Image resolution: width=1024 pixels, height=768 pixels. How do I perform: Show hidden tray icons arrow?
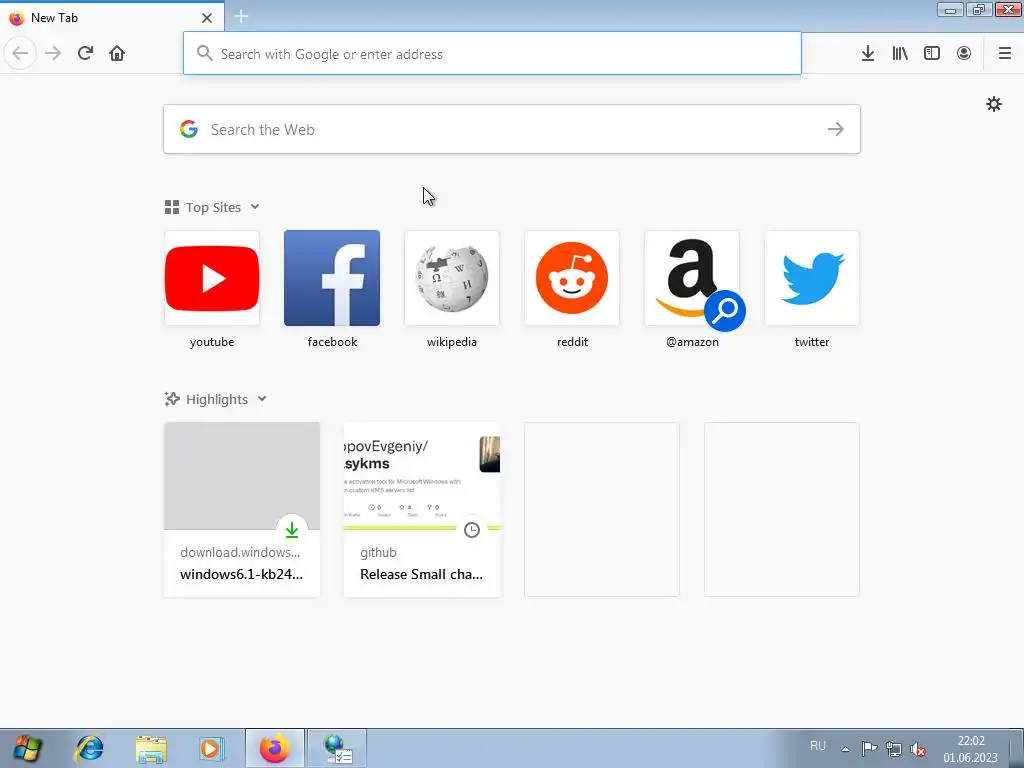pyautogui.click(x=845, y=749)
